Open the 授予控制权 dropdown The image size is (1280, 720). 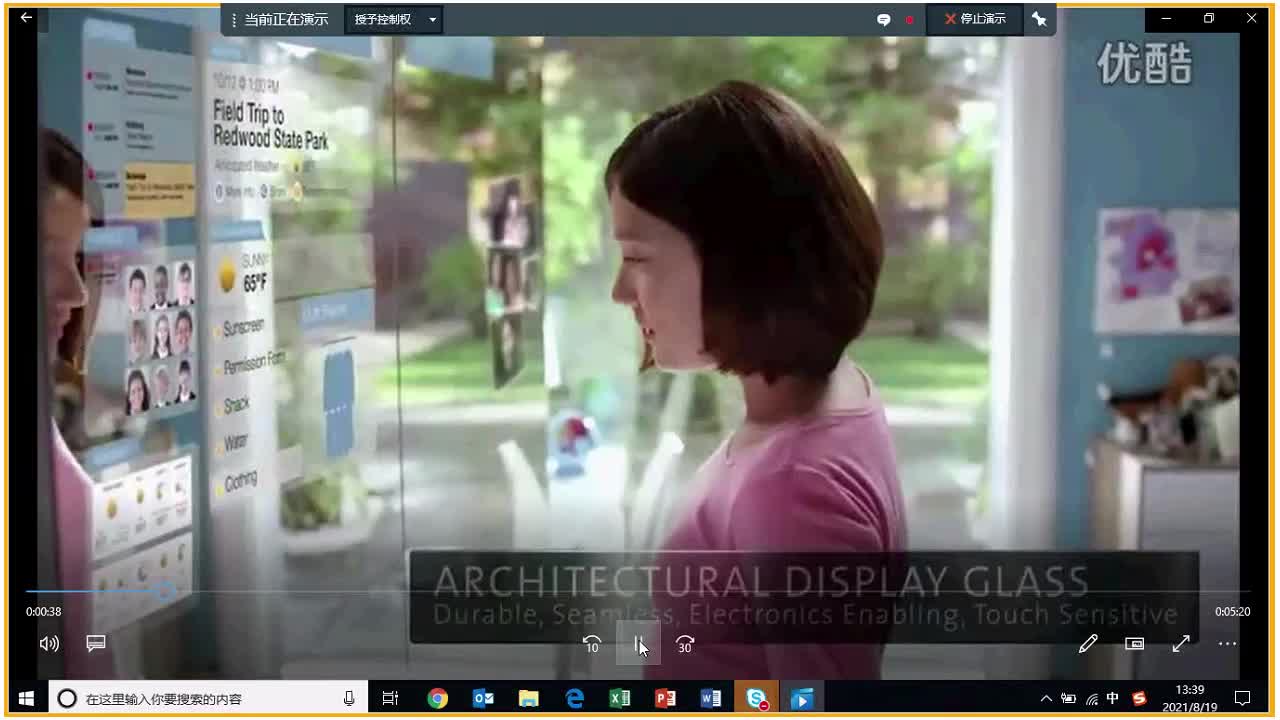point(394,19)
